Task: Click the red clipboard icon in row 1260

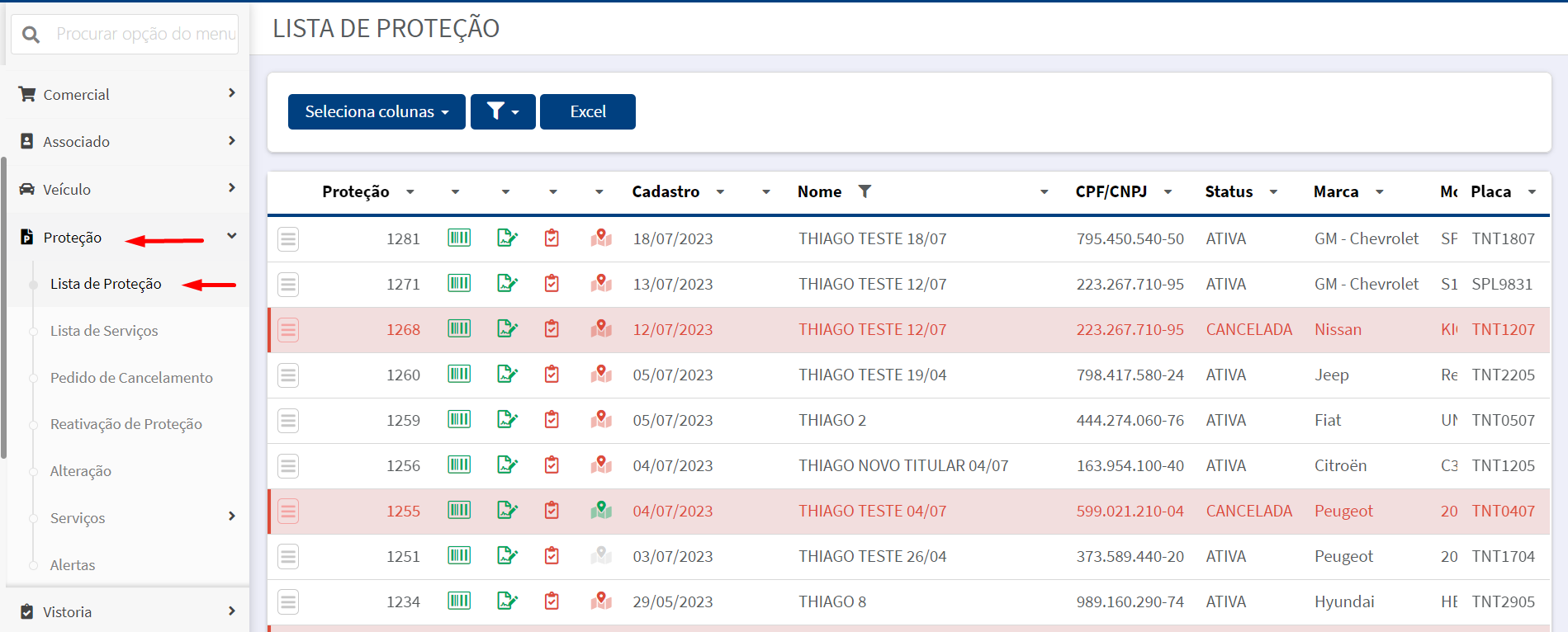Action: (x=552, y=375)
